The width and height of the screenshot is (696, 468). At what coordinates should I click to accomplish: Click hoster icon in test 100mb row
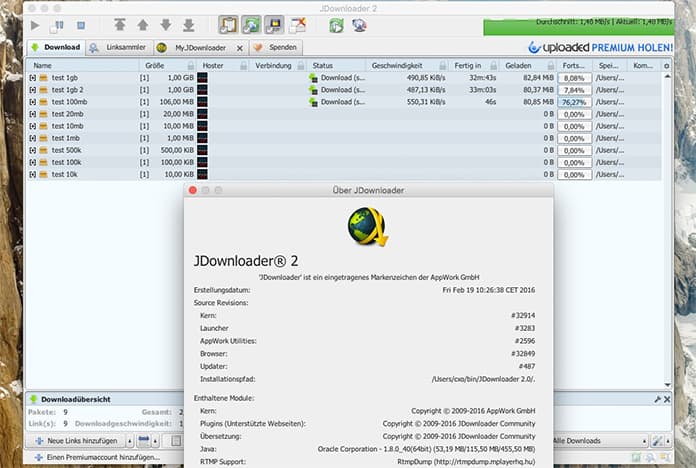pos(202,102)
